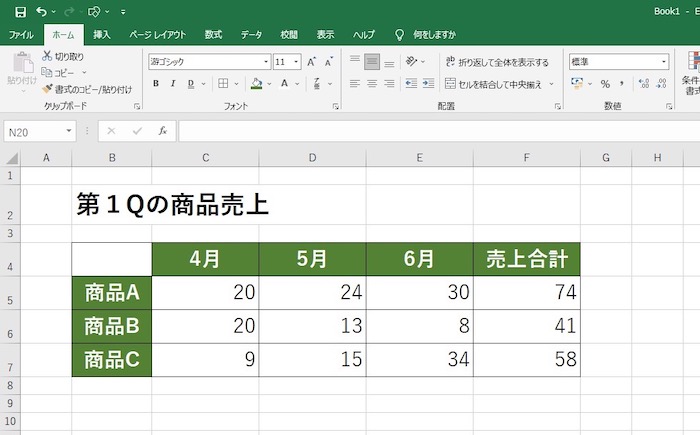Expand the borders dropdown arrow
The height and width of the screenshot is (435, 700).
tap(237, 84)
